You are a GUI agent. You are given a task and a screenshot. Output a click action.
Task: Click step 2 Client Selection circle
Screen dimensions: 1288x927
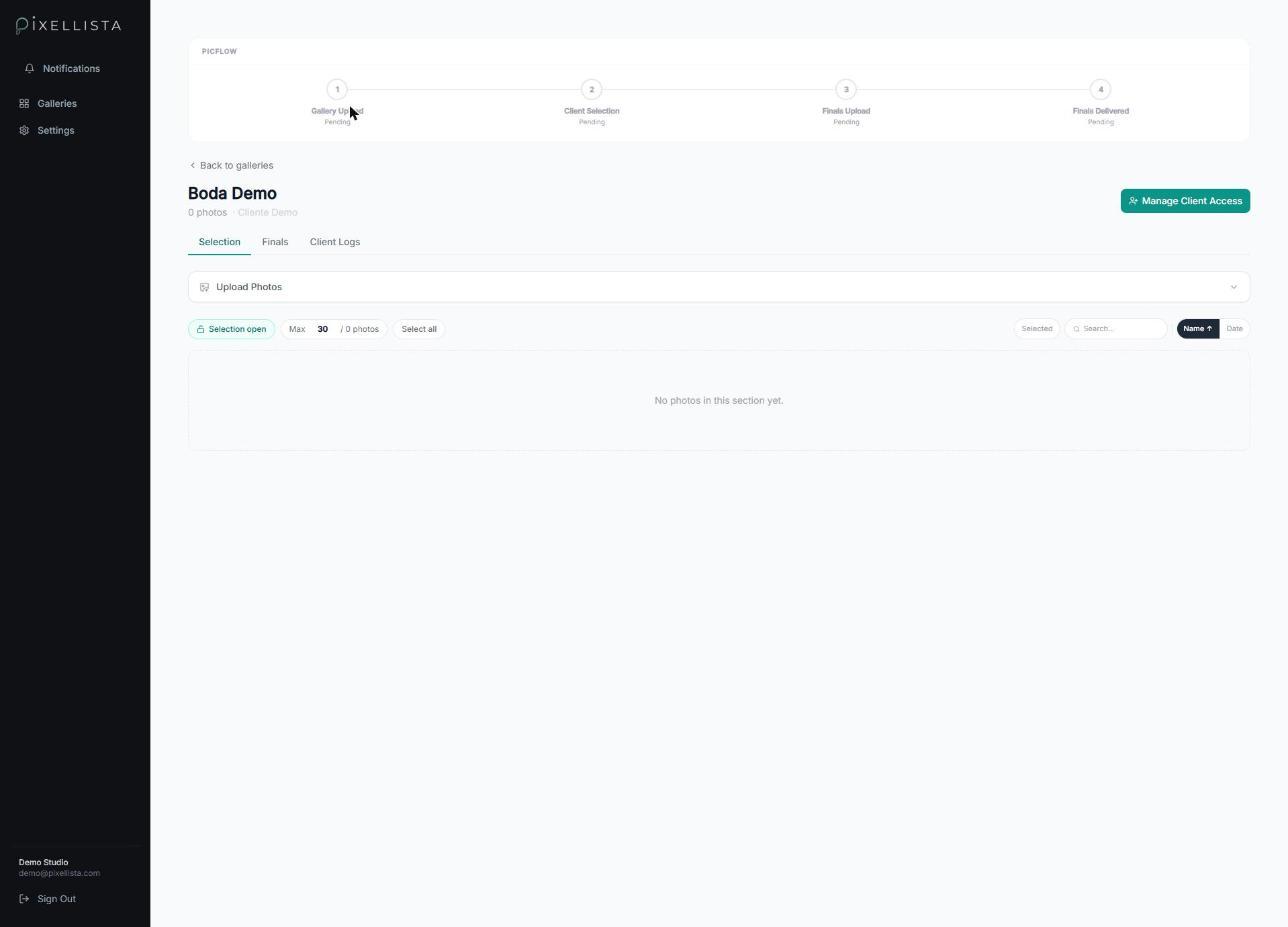click(591, 89)
